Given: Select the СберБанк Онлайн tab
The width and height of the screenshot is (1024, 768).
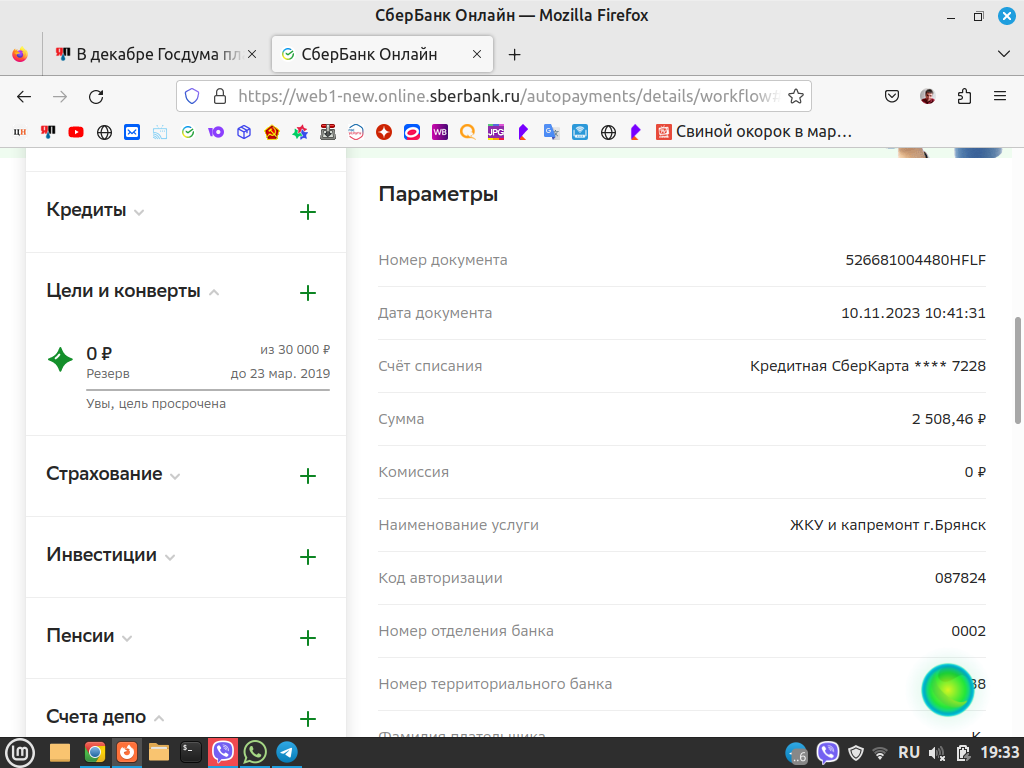Looking at the screenshot, I should (x=382, y=54).
